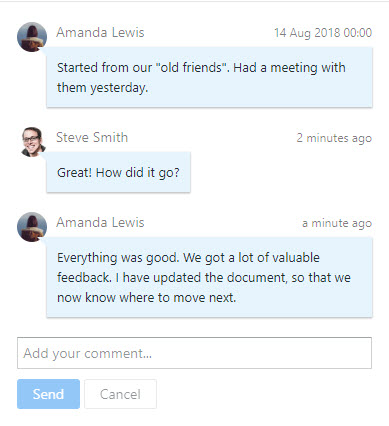Select the Steve Smith author name
The width and height of the screenshot is (389, 426).
[92, 137]
